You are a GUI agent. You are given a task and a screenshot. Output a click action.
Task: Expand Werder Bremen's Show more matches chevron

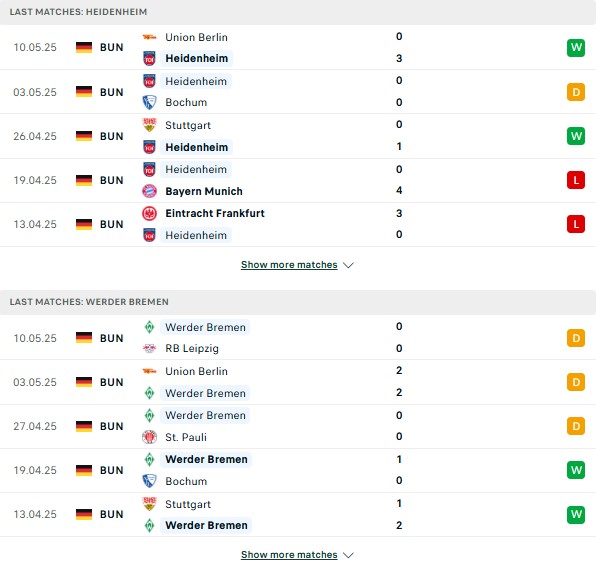(x=348, y=555)
